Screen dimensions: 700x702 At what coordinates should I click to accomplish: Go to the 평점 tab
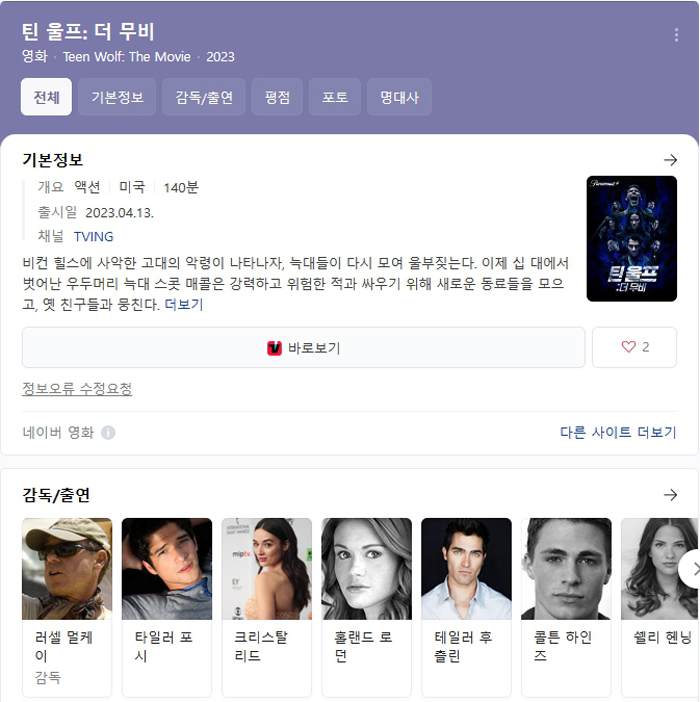(x=277, y=97)
